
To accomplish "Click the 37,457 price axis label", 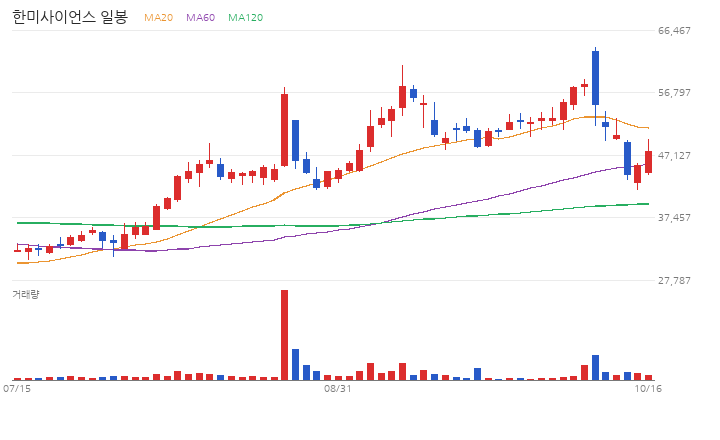I will point(674,217).
